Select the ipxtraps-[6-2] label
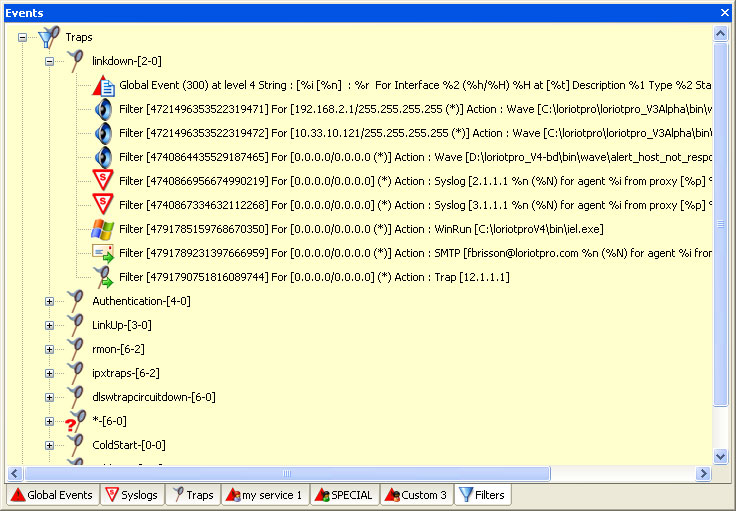Image resolution: width=736 pixels, height=511 pixels. click(x=126, y=373)
